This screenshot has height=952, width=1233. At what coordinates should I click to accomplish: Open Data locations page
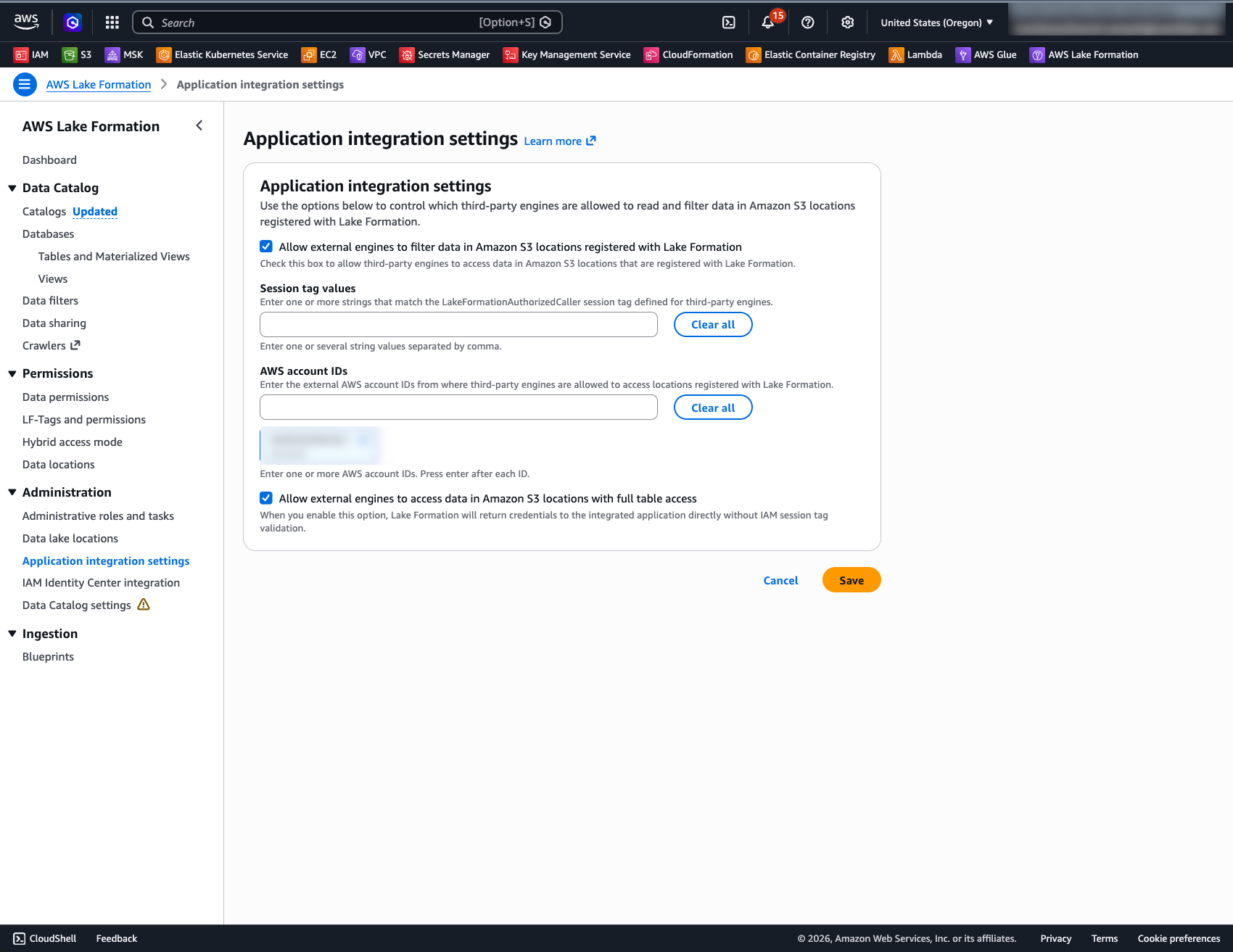59,464
